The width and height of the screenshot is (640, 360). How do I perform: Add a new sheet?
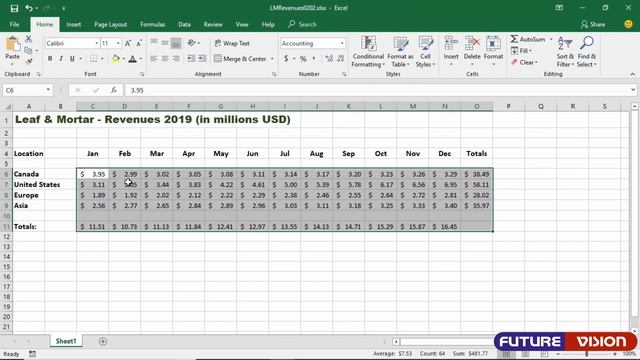pos(103,341)
